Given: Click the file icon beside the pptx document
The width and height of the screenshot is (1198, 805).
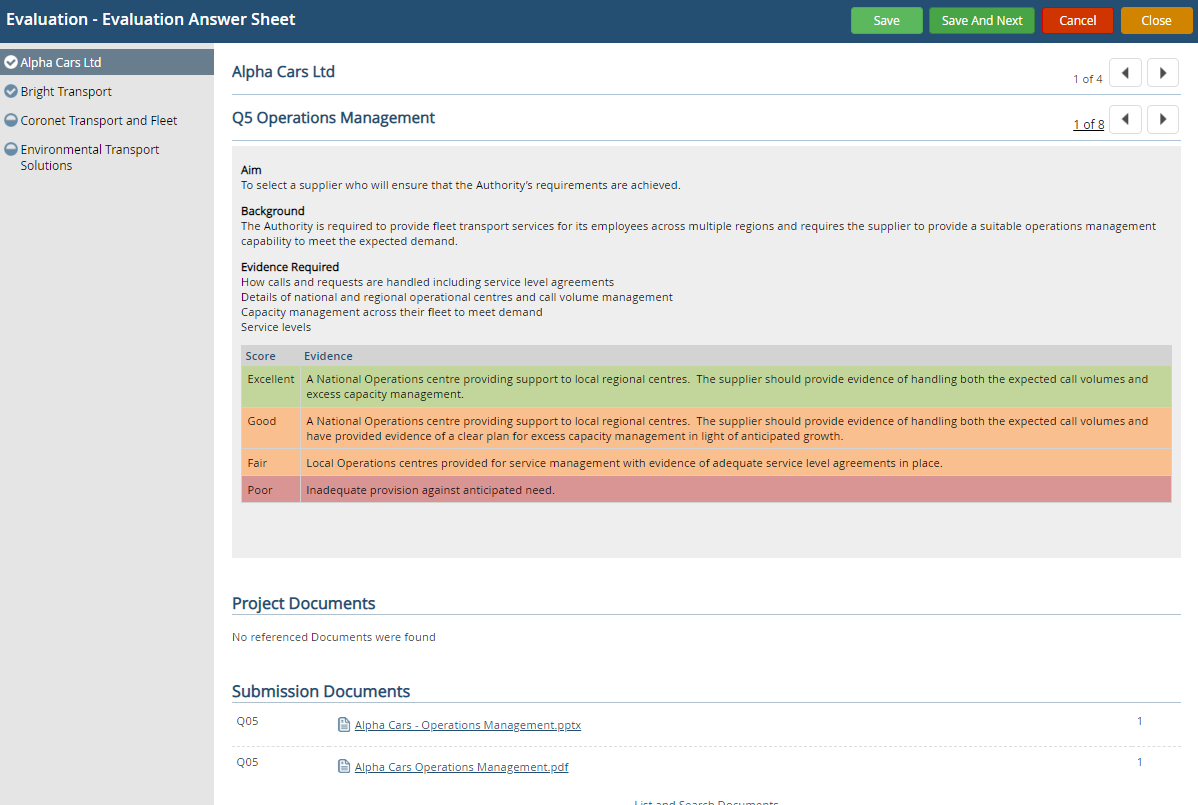Looking at the screenshot, I should (344, 724).
